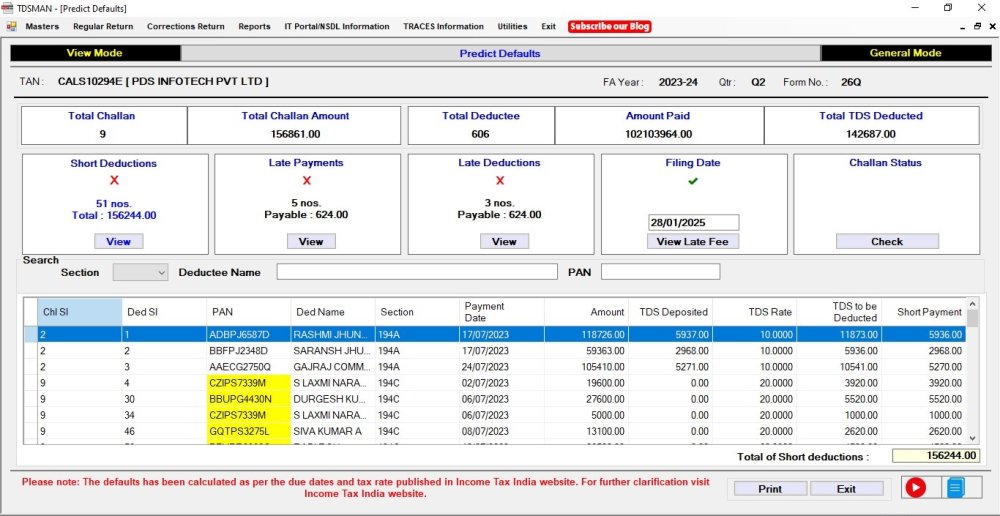Open the blue document help icon
The image size is (1000, 516).
[955, 487]
